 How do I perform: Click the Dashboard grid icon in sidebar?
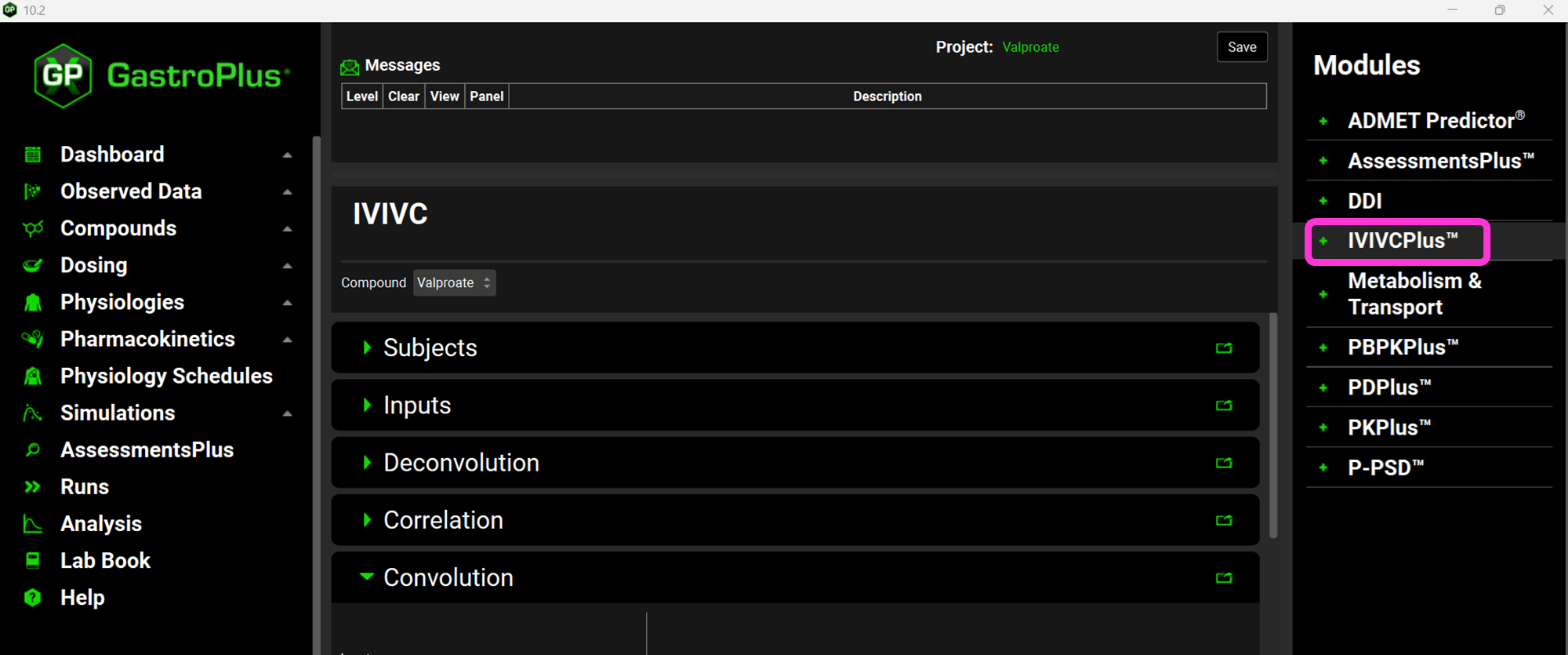[33, 155]
